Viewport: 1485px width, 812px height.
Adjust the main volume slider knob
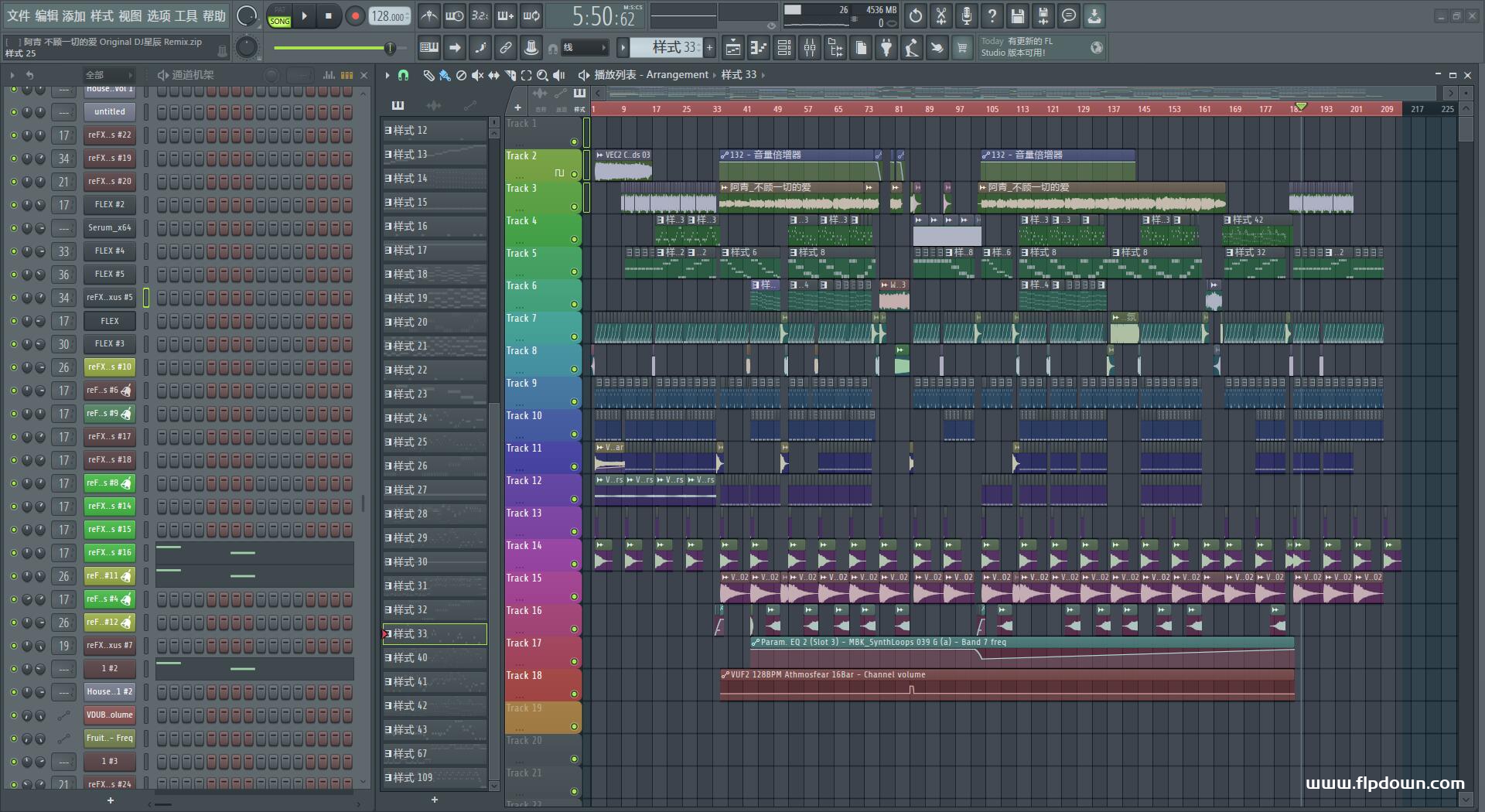390,48
